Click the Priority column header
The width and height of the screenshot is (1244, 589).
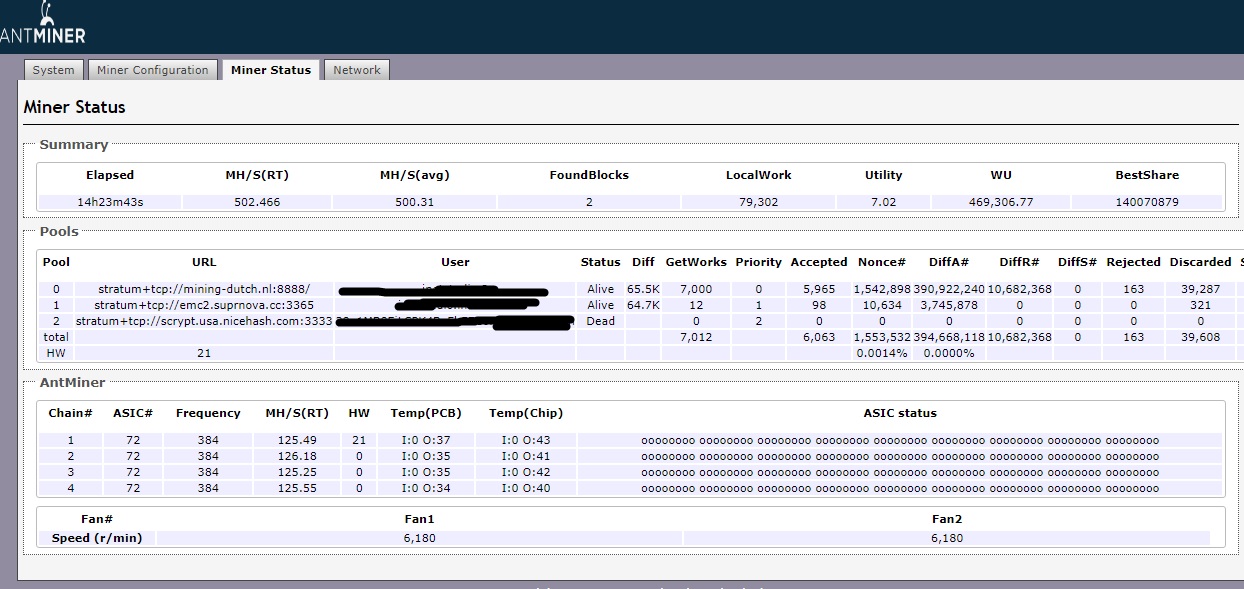[758, 262]
